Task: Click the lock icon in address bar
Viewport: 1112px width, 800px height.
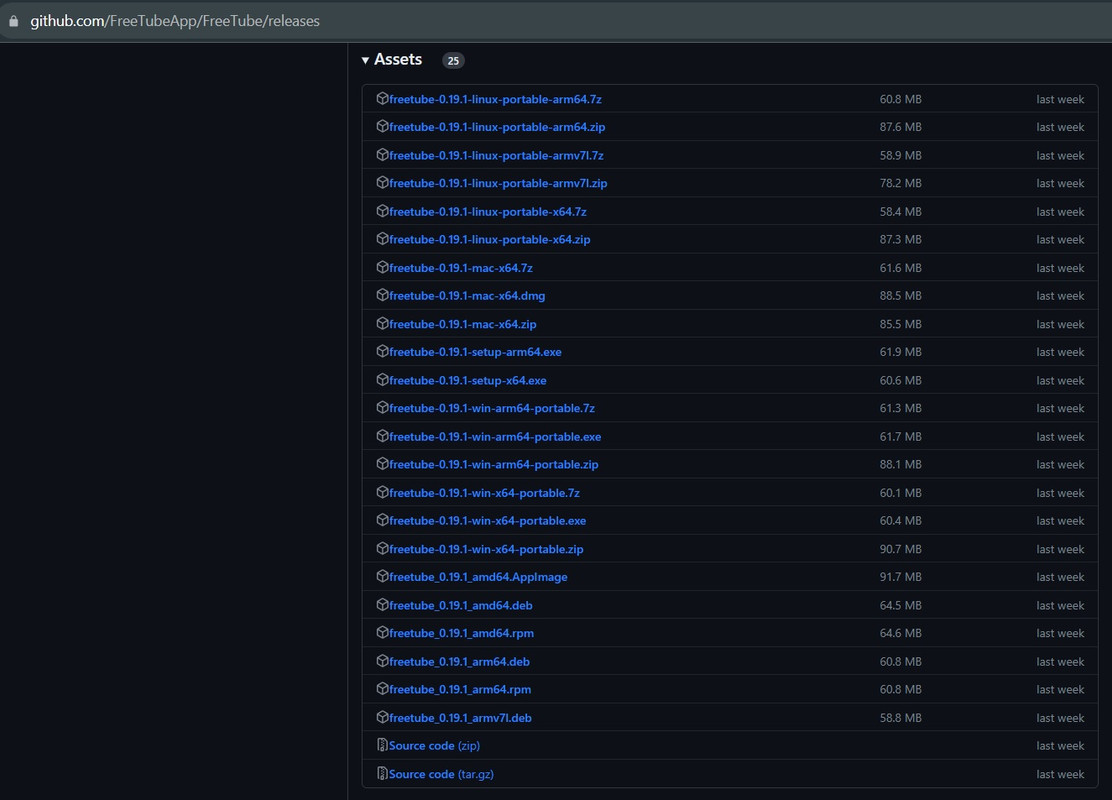Action: coord(13,21)
